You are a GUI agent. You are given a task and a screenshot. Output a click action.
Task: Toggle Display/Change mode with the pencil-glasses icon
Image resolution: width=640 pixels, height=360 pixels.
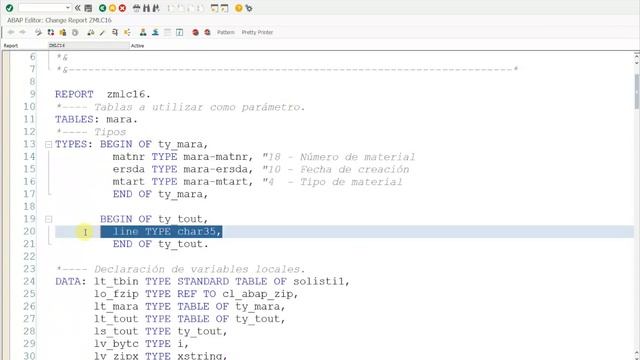(38, 32)
